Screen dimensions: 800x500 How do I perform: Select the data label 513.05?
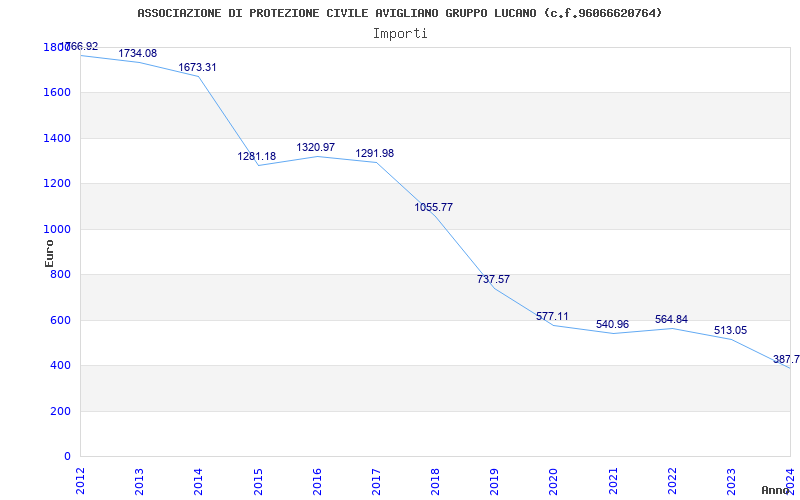[x=731, y=331]
